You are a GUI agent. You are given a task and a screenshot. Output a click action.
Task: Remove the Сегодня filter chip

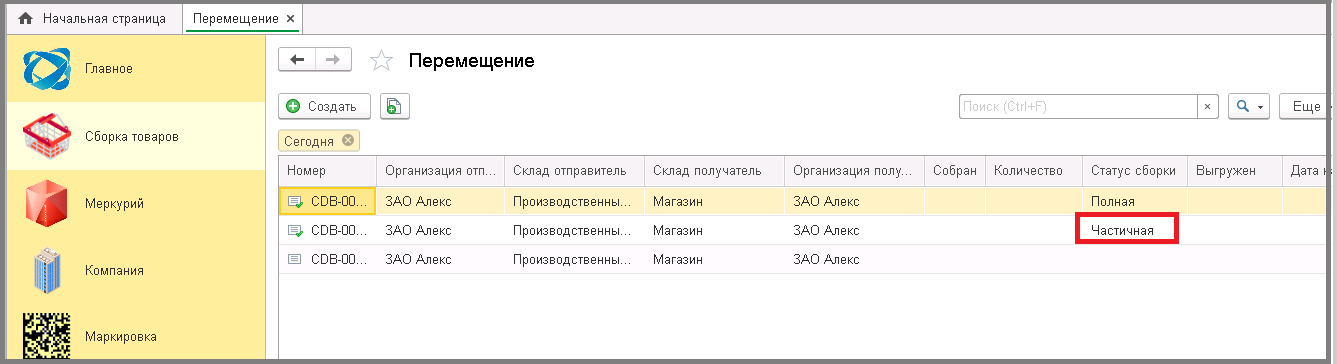point(348,140)
